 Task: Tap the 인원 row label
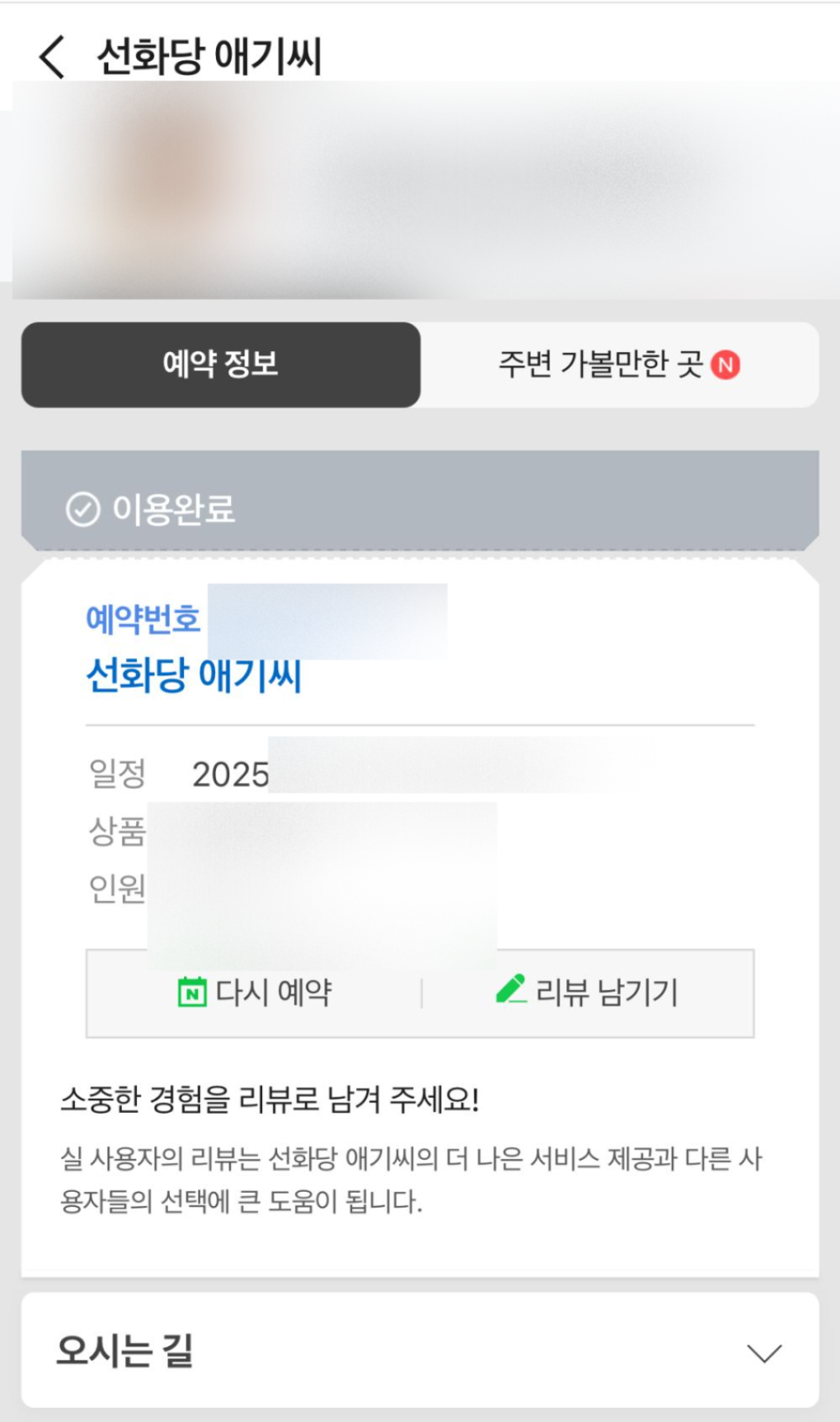[118, 889]
